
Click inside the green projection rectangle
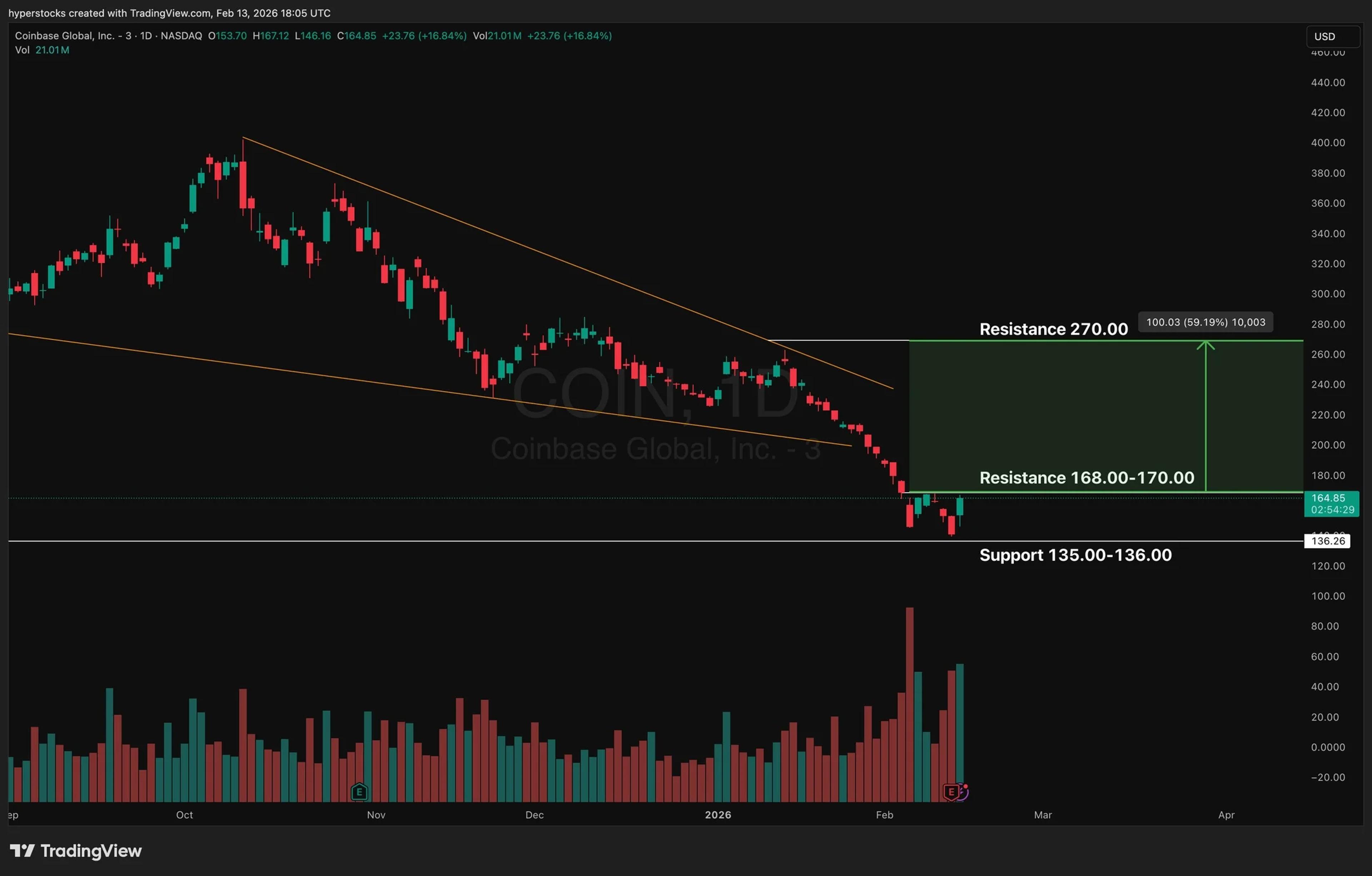point(1054,410)
